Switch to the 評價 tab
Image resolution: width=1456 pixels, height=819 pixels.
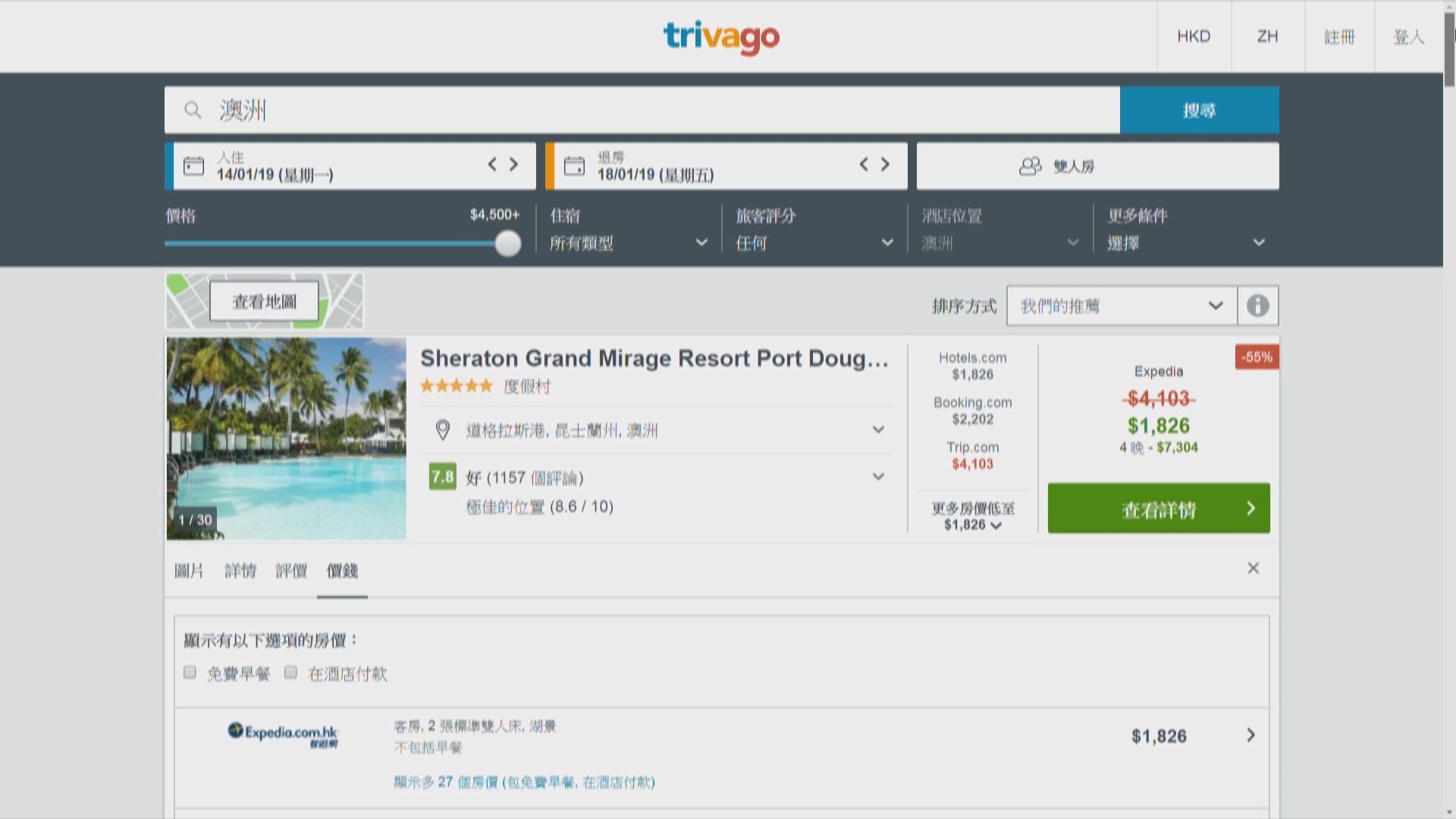click(293, 571)
